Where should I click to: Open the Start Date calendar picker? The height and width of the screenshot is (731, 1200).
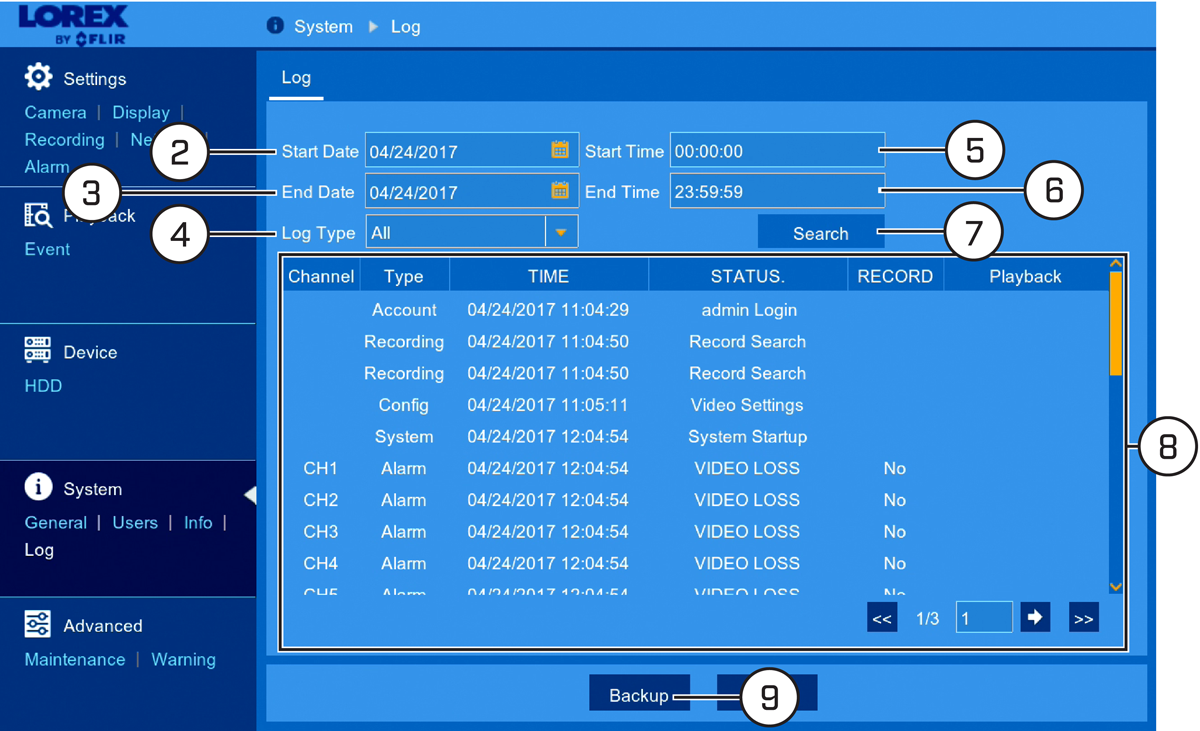point(560,150)
